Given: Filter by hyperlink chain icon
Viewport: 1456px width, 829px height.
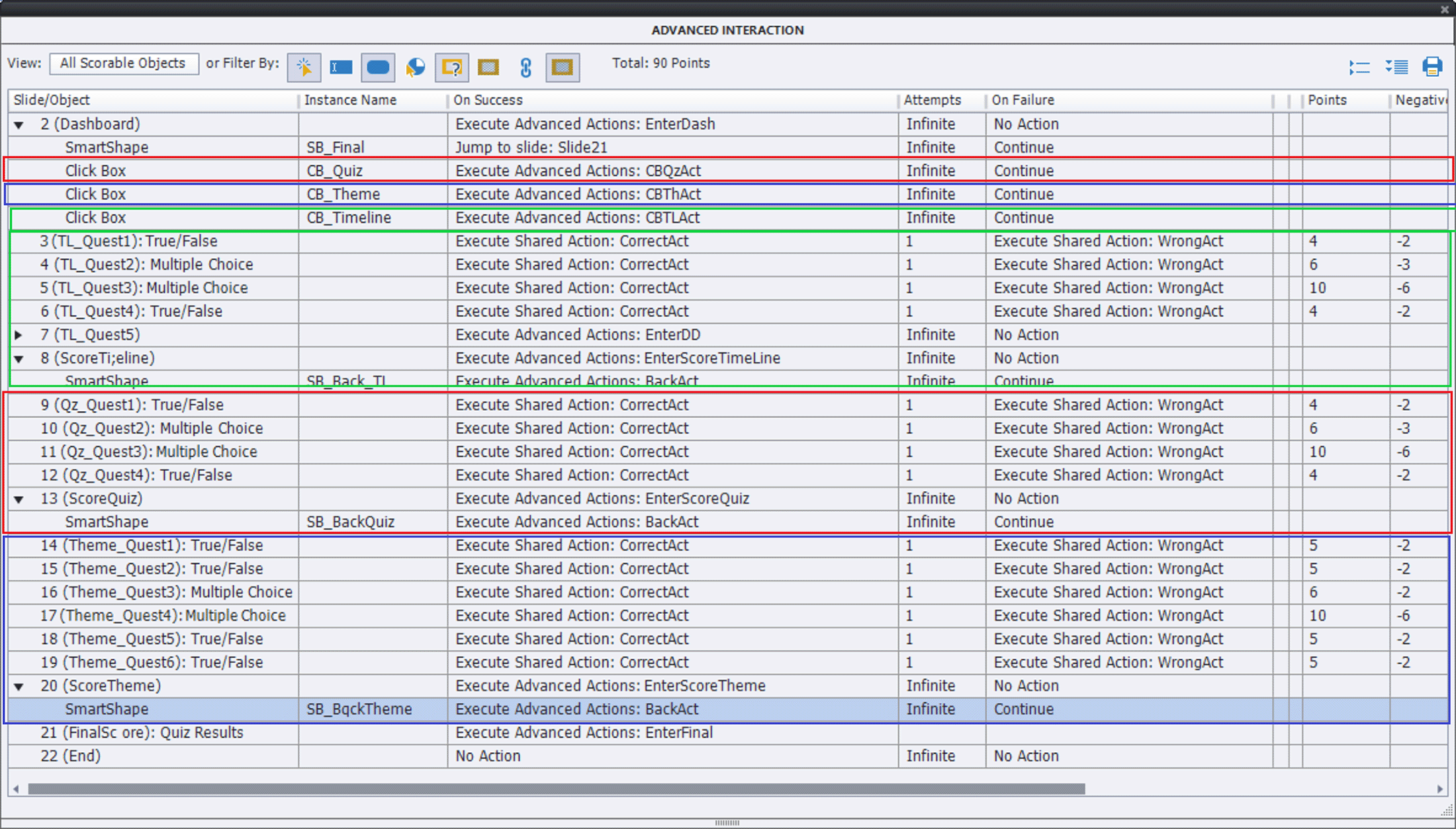Looking at the screenshot, I should click(x=525, y=67).
